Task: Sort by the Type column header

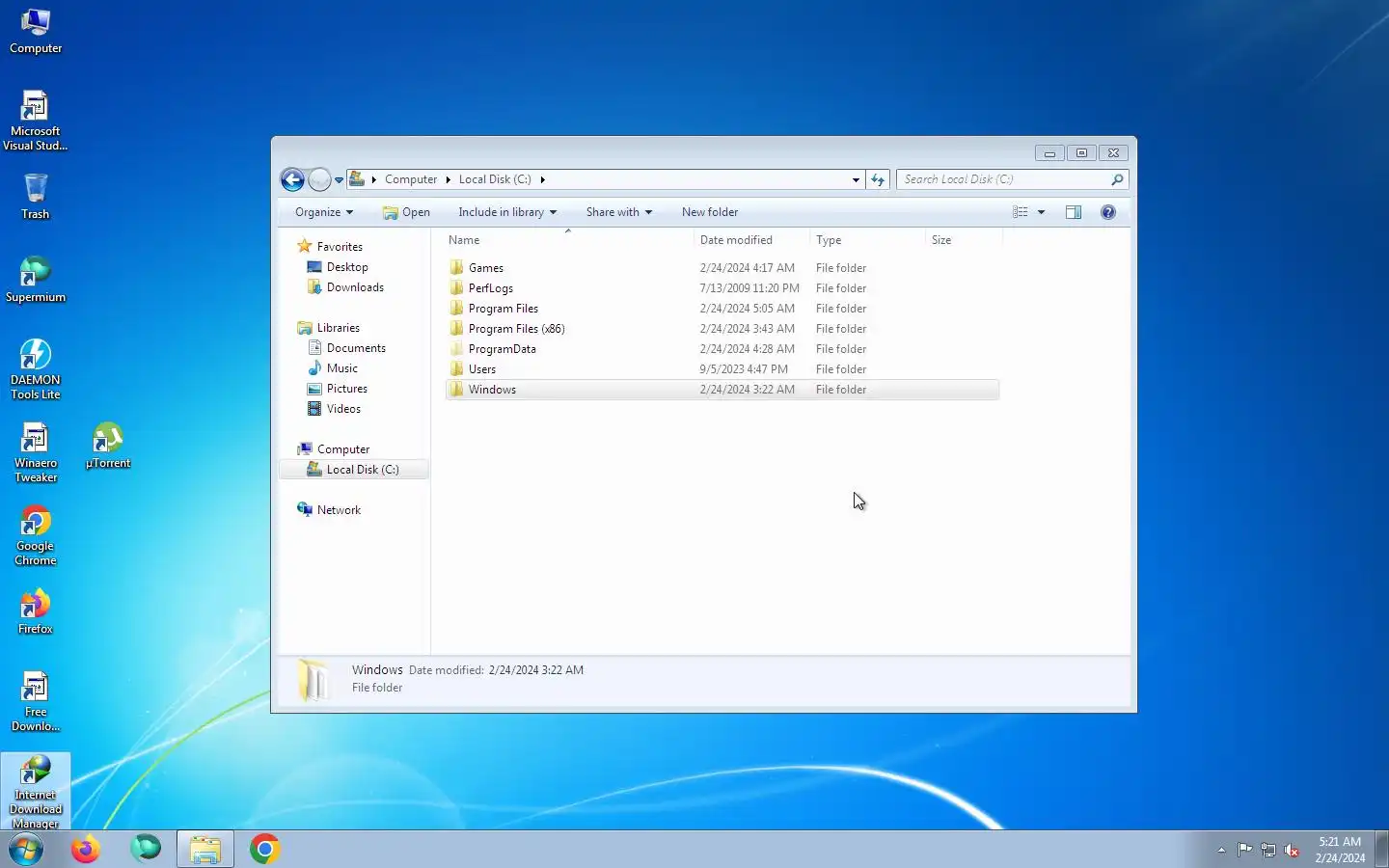Action: 867,240
